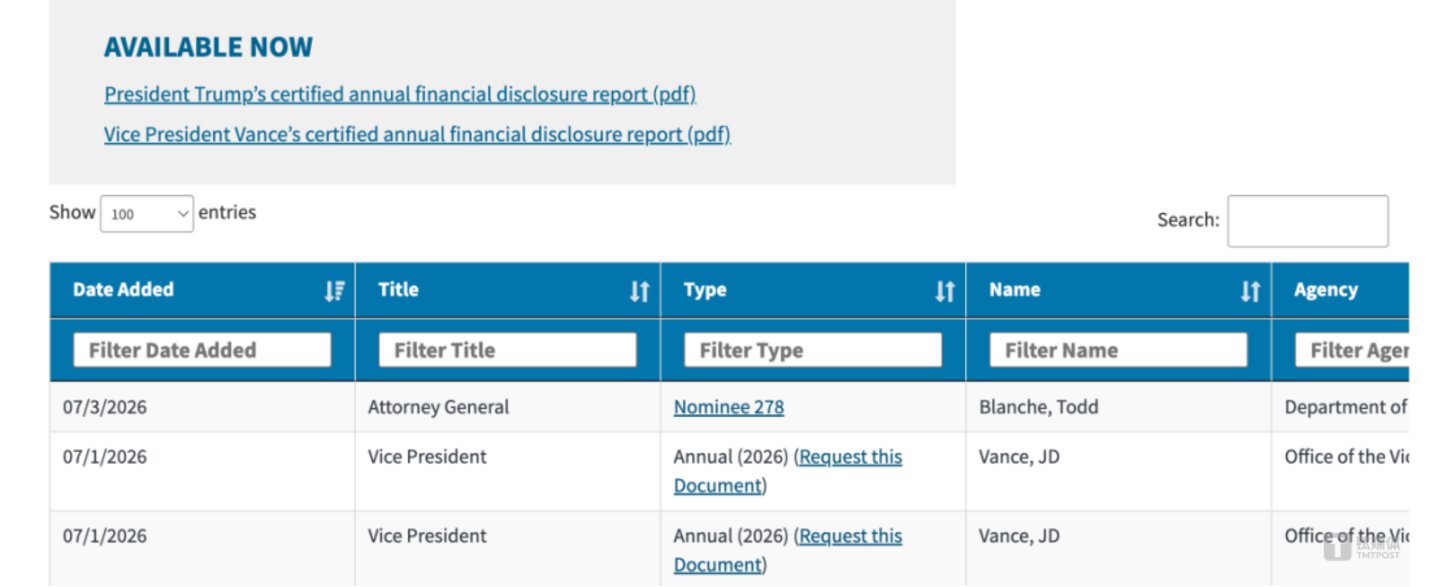This screenshot has height=587, width=1438.
Task: Open President Trump's financial disclosure report
Action: (400, 95)
